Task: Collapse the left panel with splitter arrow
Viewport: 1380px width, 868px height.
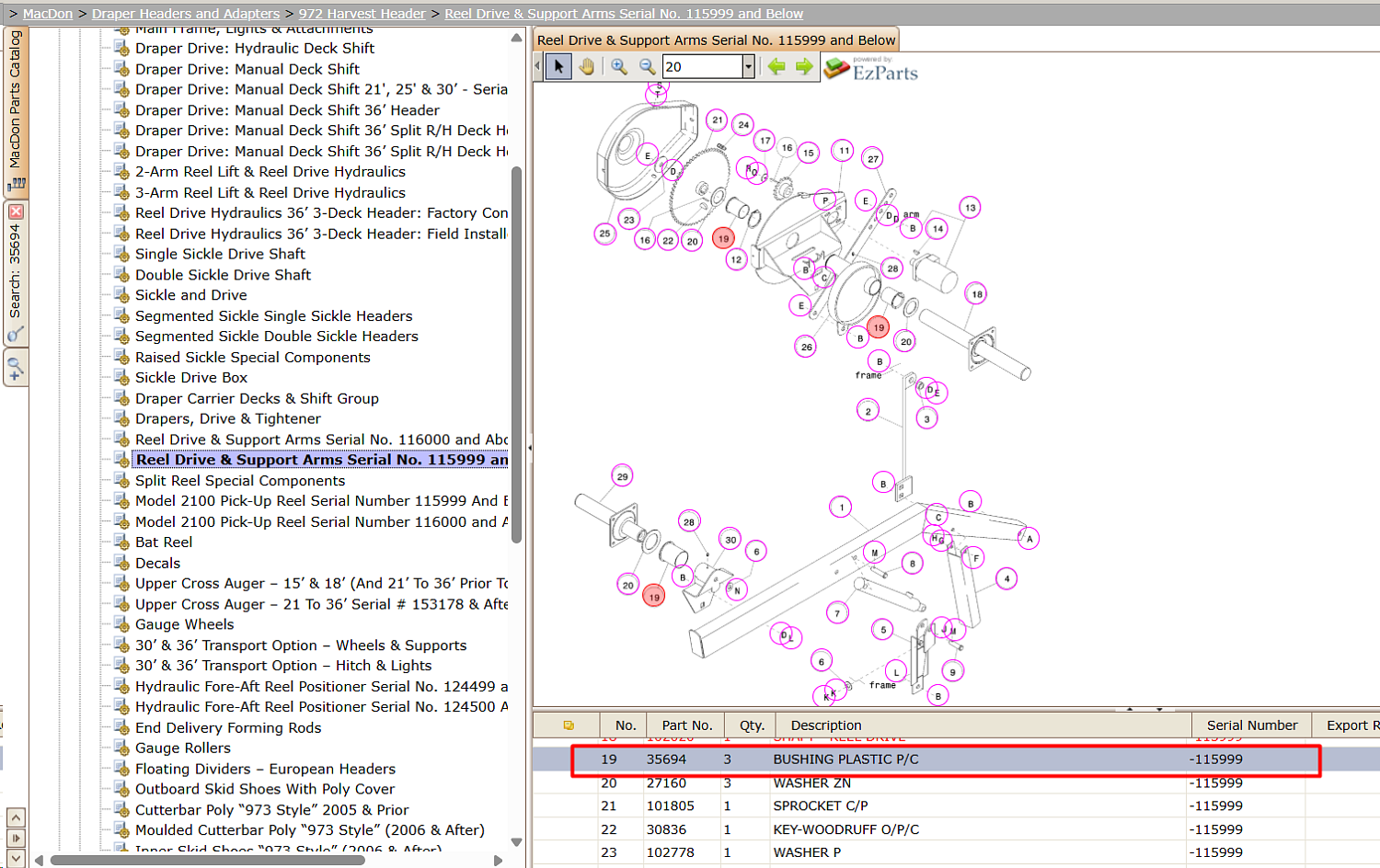Action: [530, 448]
